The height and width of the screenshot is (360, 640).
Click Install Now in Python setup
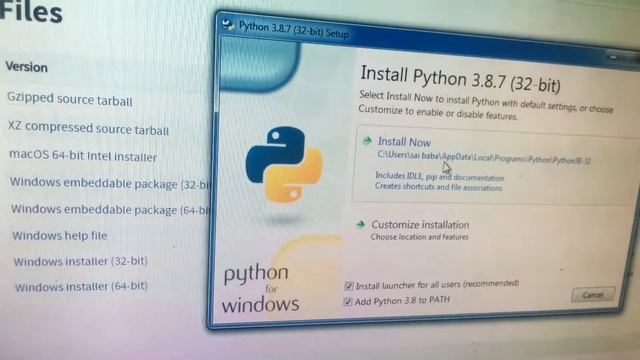404,142
